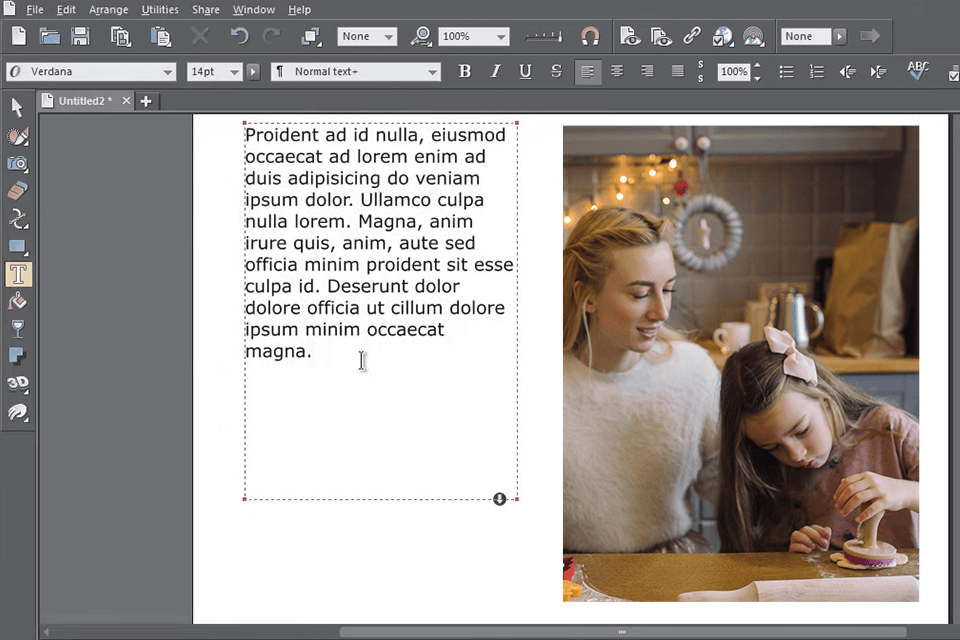The image size is (960, 640).
Task: Align text right
Action: pyautogui.click(x=647, y=72)
